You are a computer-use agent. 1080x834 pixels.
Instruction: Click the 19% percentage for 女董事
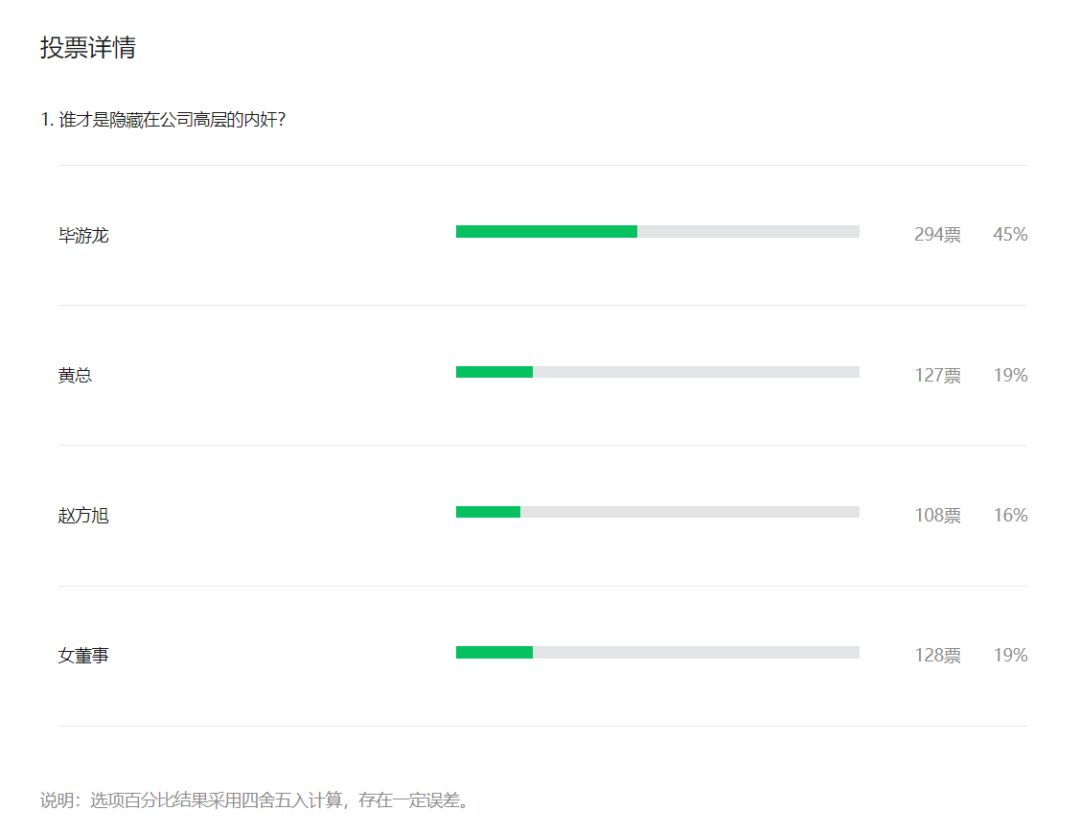click(x=1010, y=655)
